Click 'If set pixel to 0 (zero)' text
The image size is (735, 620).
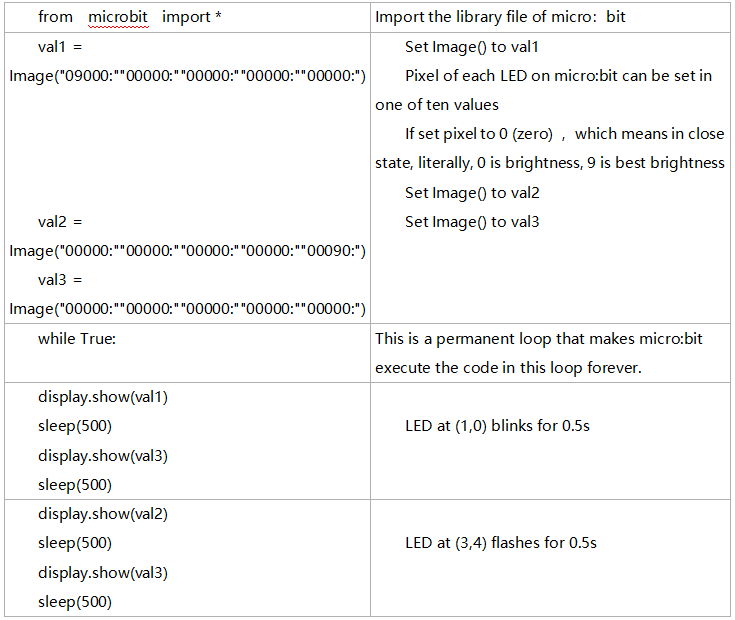(479, 134)
